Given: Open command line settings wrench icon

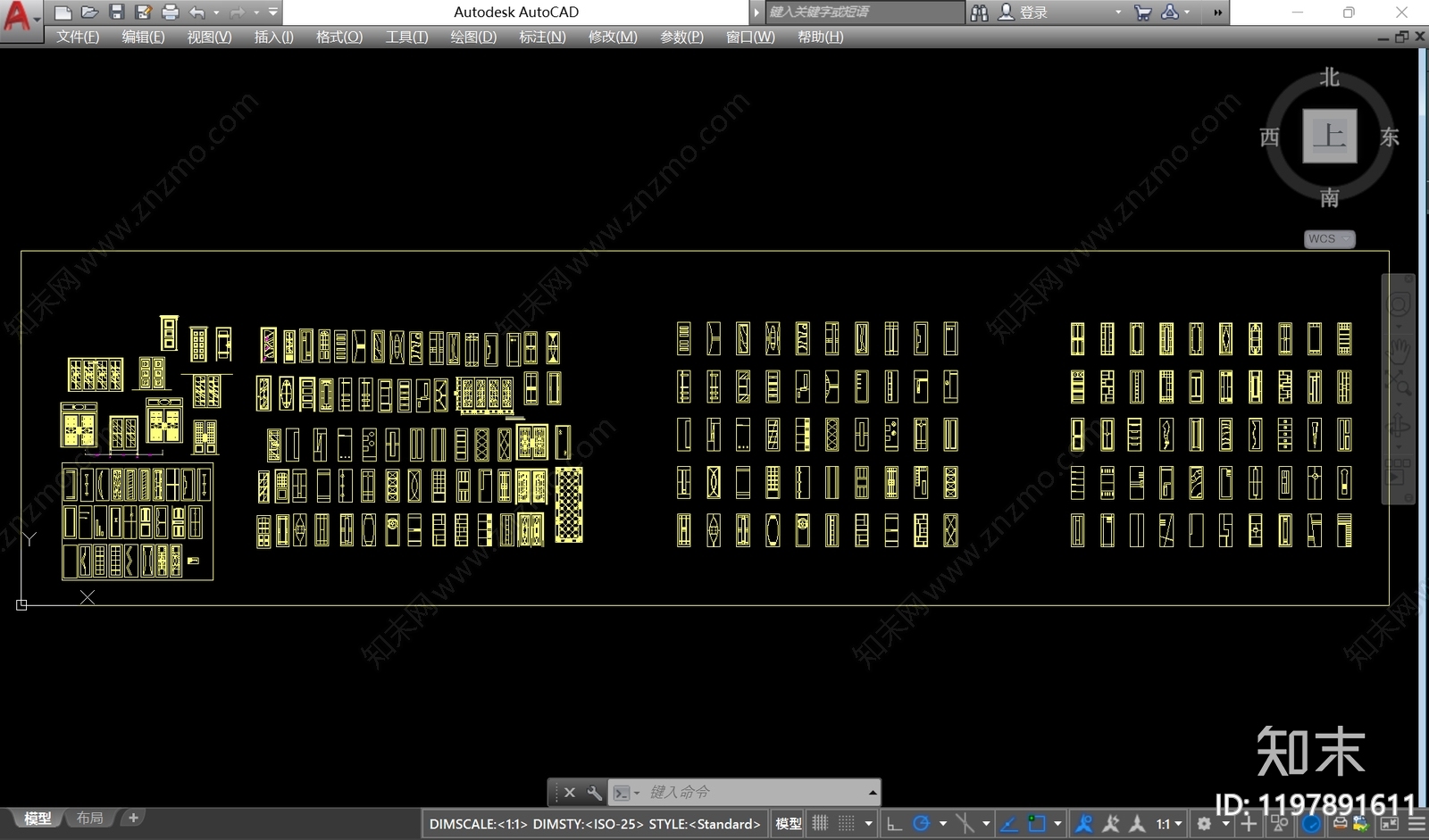Looking at the screenshot, I should pos(594,792).
